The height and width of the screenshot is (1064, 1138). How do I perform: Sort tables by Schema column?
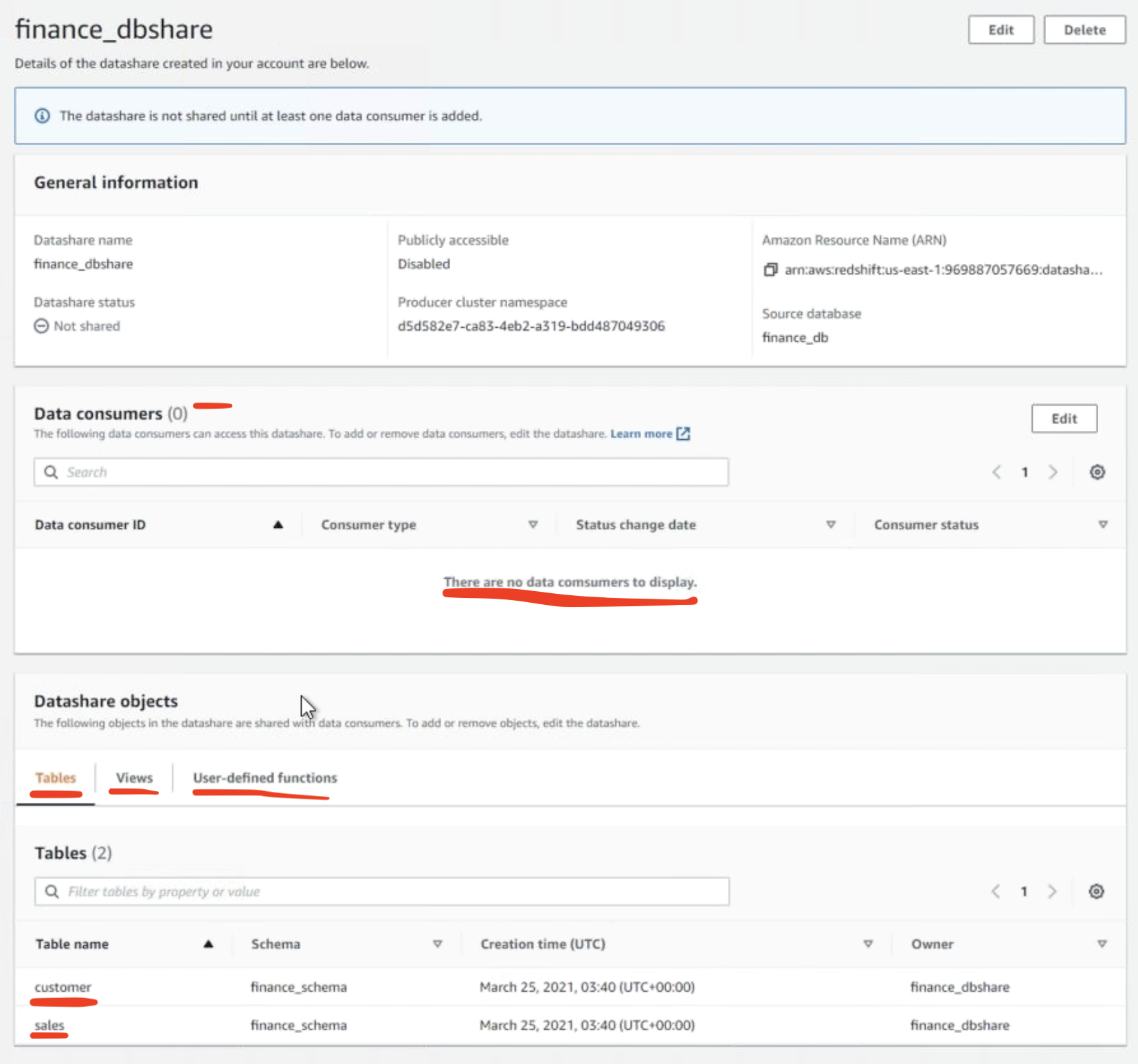pyautogui.click(x=437, y=944)
